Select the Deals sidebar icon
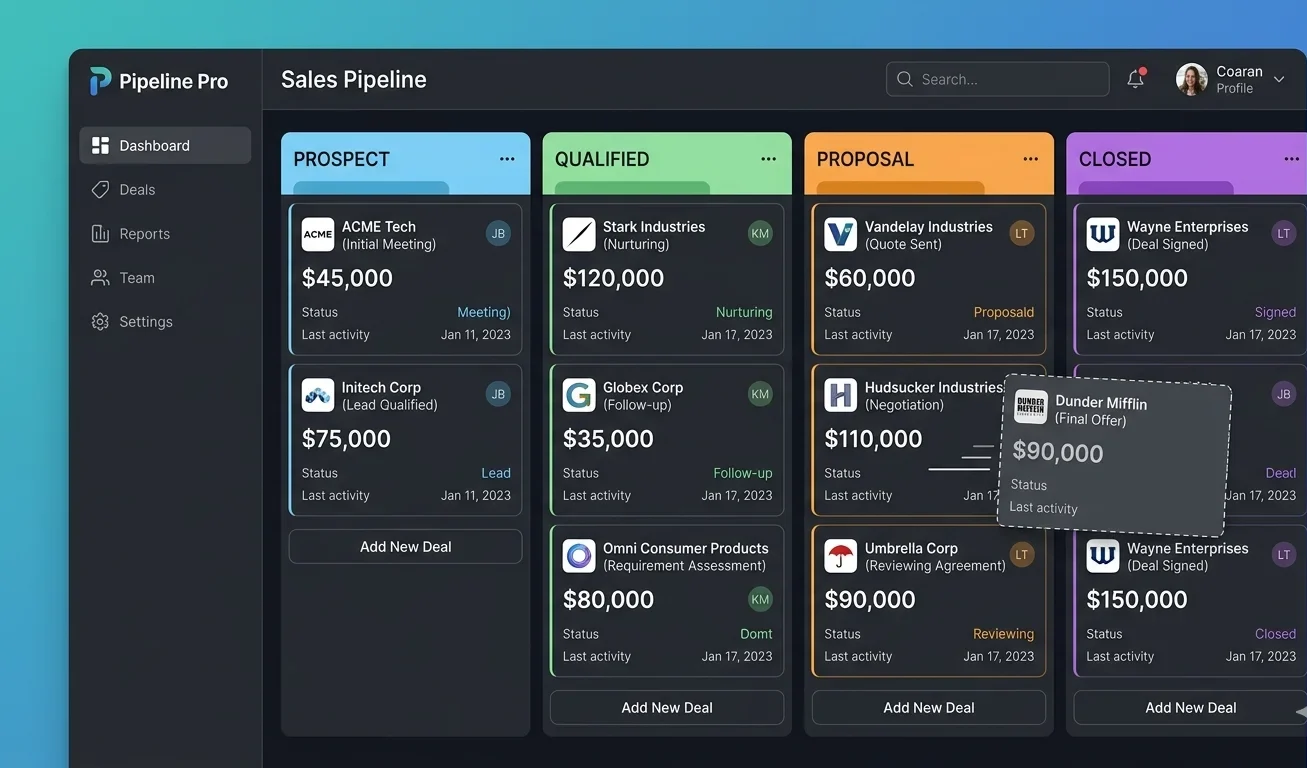The height and width of the screenshot is (768, 1307). [x=100, y=189]
